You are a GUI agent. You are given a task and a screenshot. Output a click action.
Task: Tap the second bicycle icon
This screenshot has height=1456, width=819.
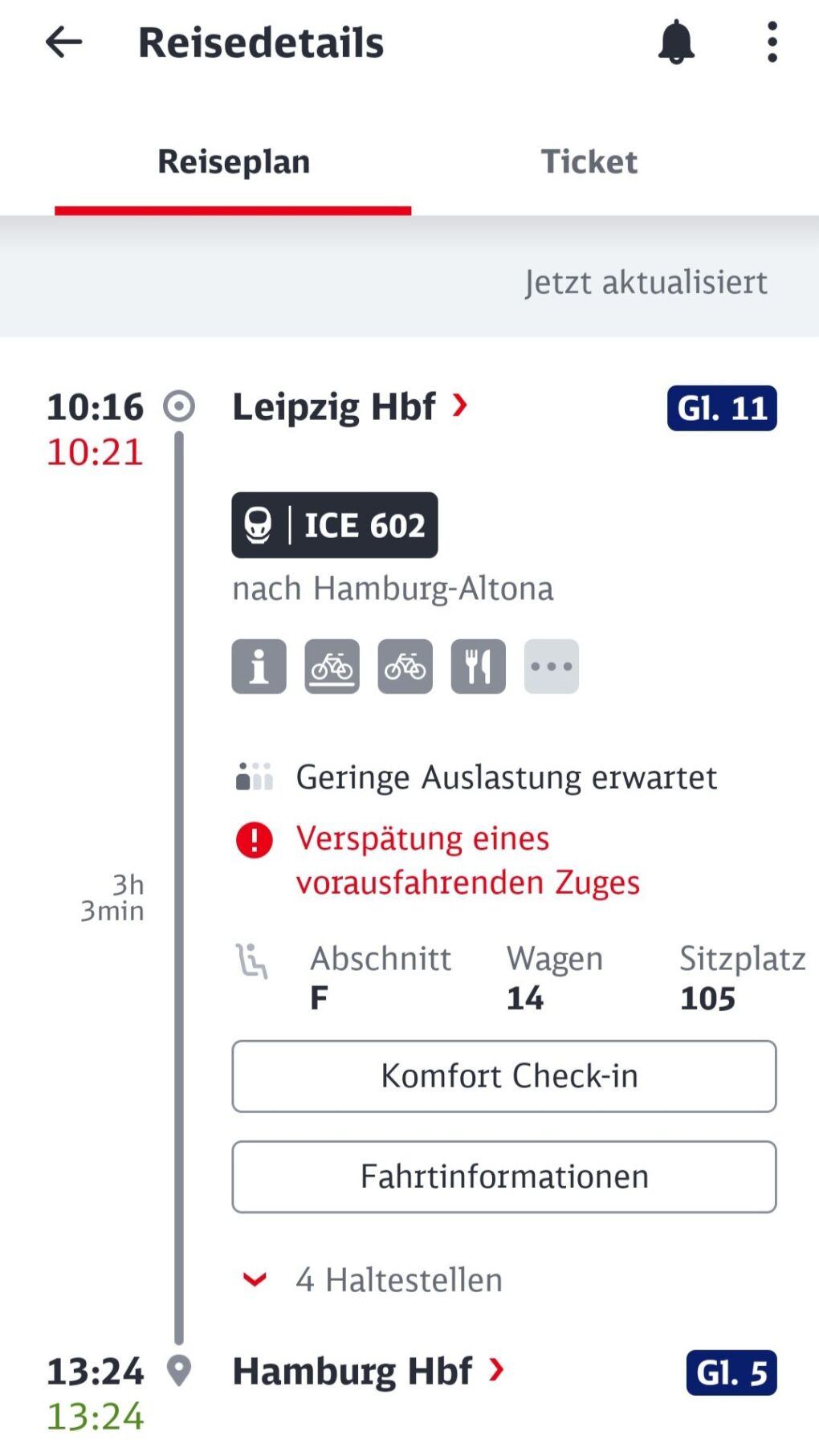pyautogui.click(x=405, y=666)
